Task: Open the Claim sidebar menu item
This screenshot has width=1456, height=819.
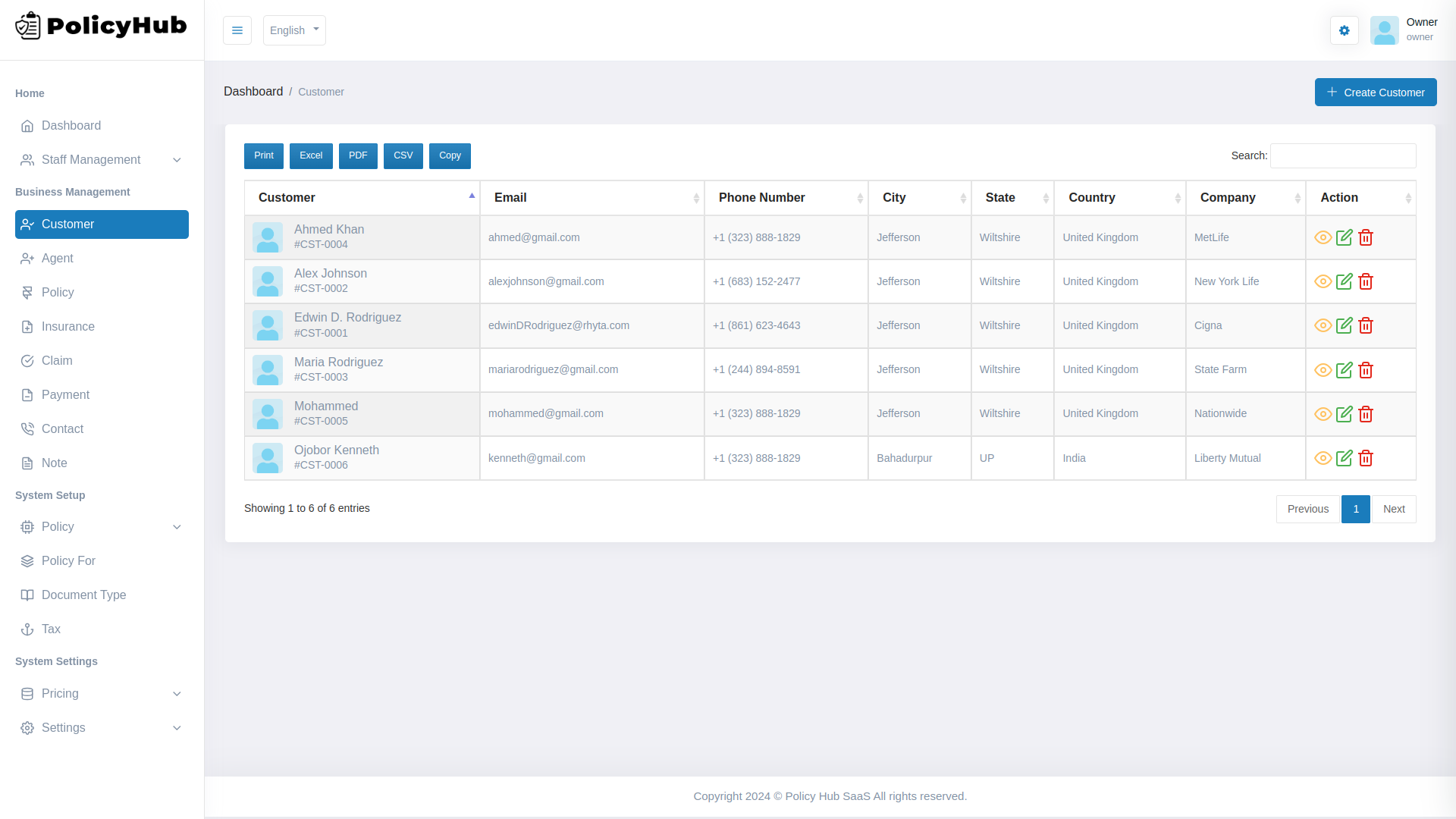Action: point(57,361)
